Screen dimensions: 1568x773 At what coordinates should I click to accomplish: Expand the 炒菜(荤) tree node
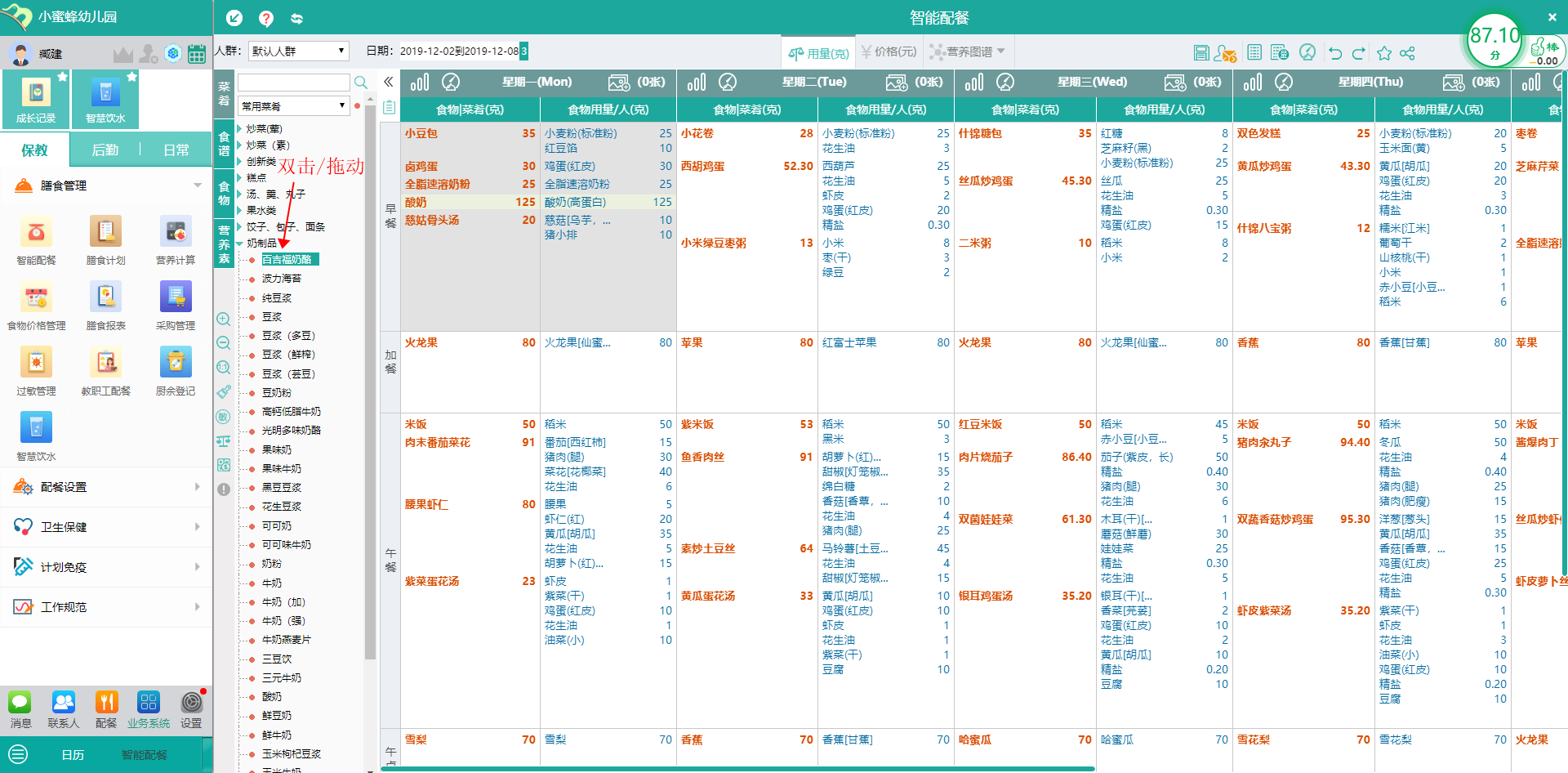(240, 128)
